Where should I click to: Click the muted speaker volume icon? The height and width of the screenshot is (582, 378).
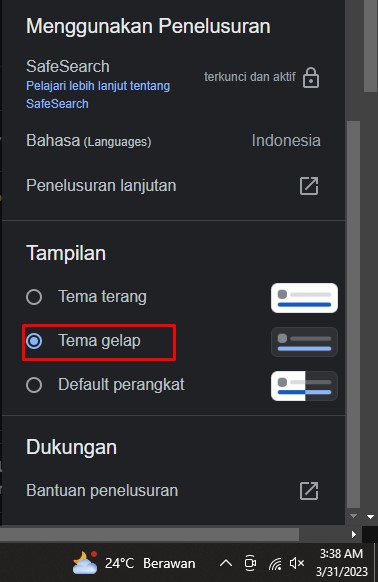(297, 563)
